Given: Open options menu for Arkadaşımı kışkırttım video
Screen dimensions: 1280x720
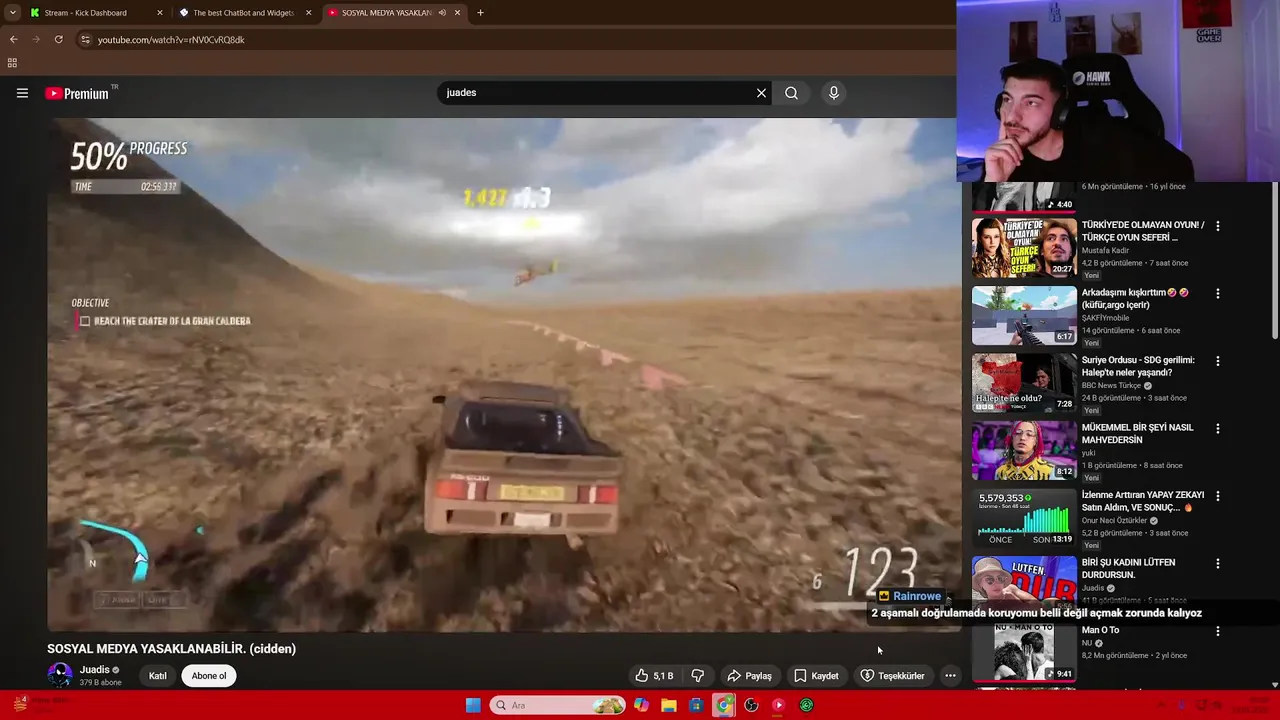Looking at the screenshot, I should click(1217, 294).
